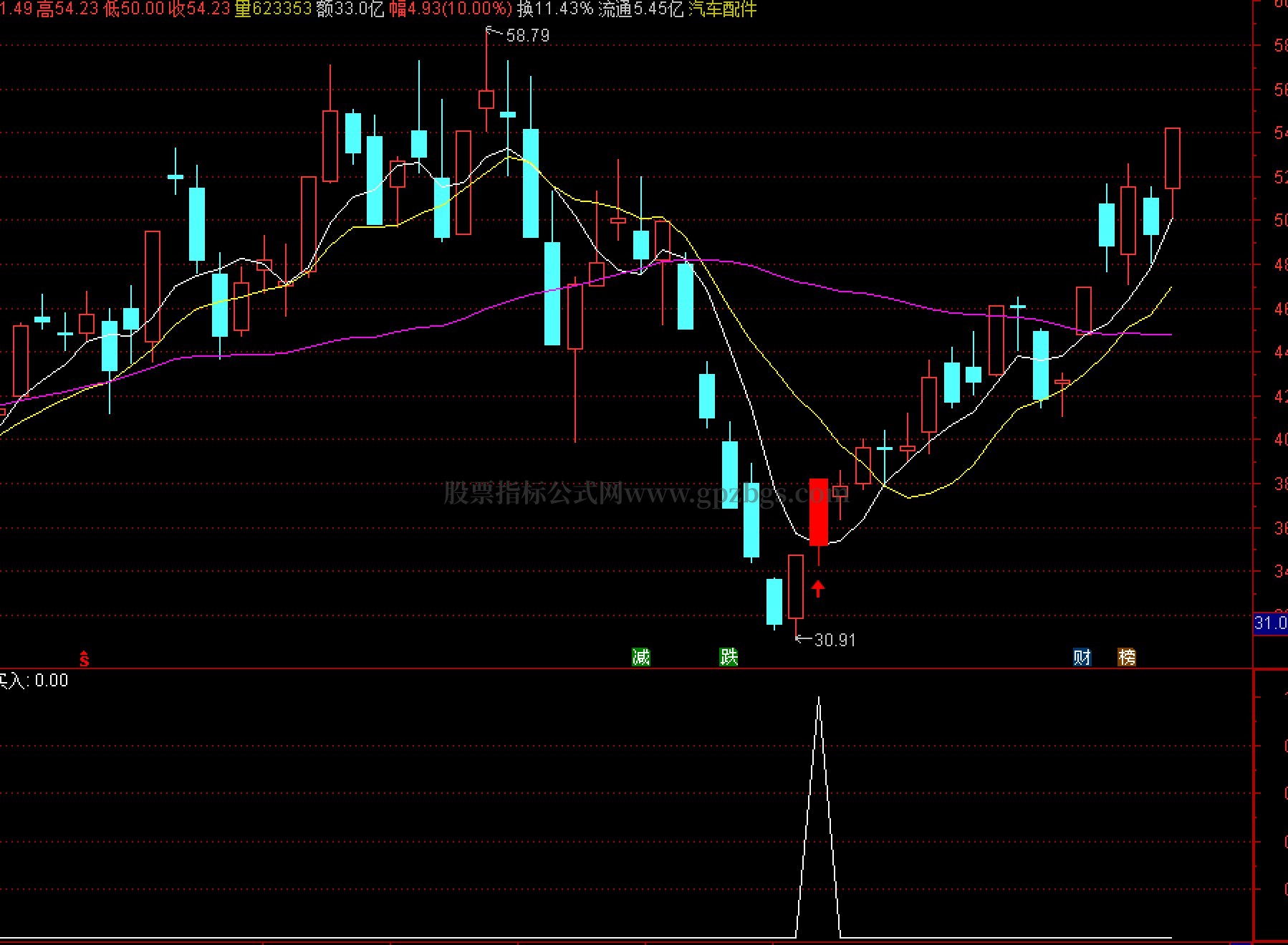Click the green 跌 info marker
Viewport: 1288px width, 945px height.
pos(729,657)
